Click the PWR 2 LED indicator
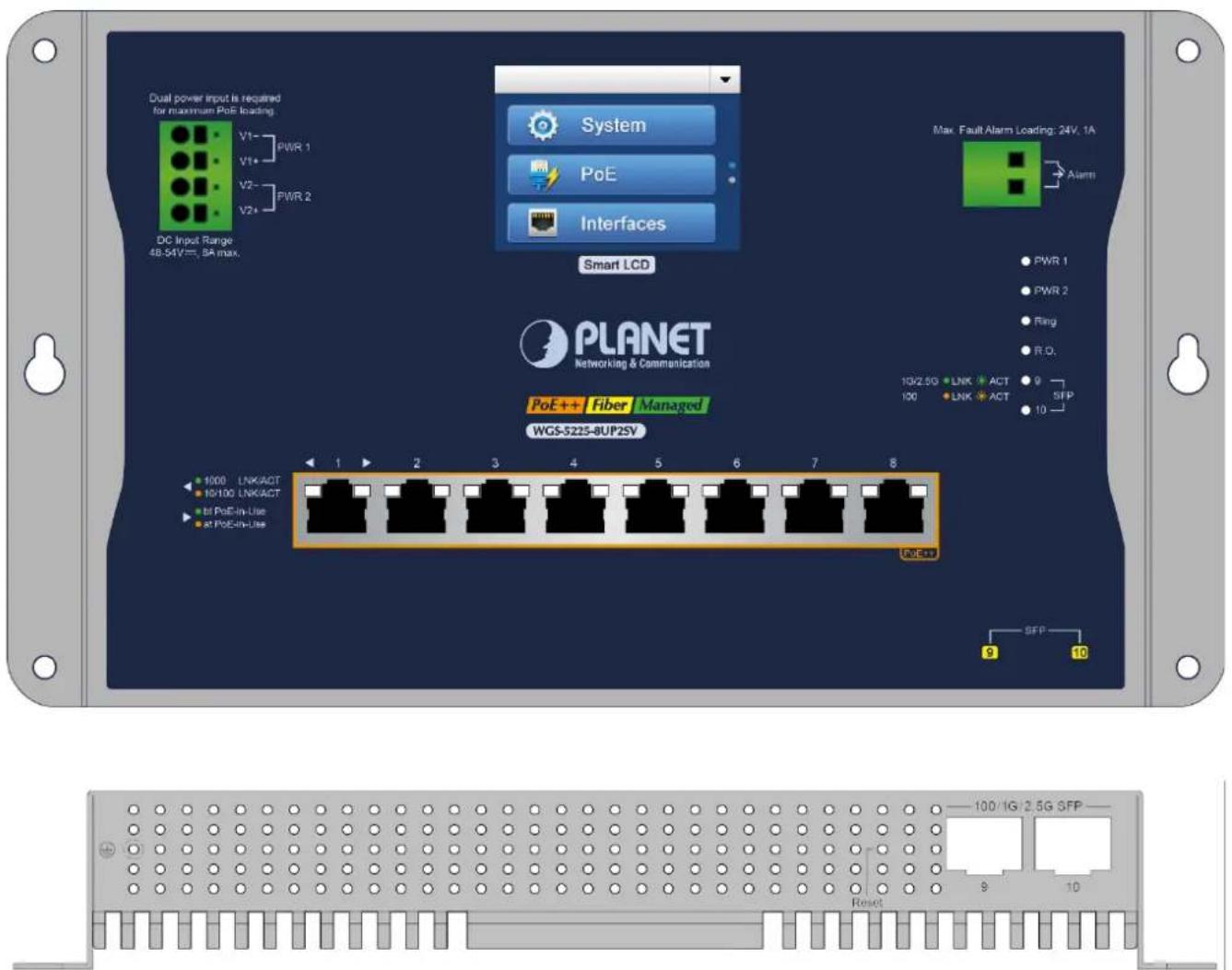 [x=1026, y=291]
